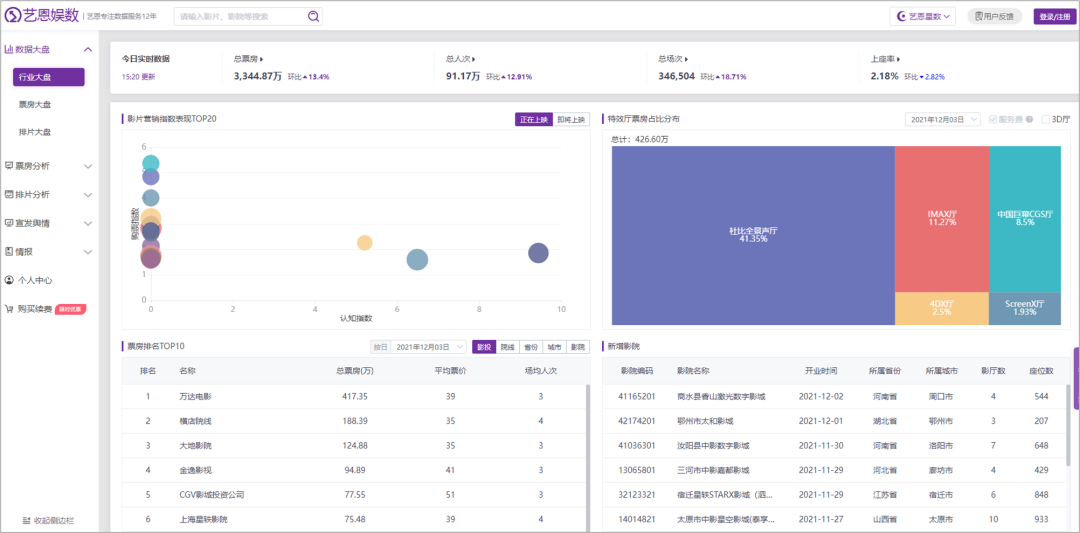Toggle the 服务费 checkbox

[993, 119]
